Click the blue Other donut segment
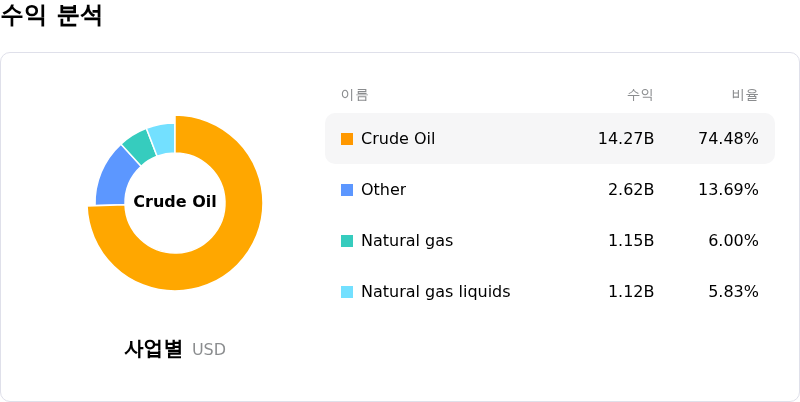The image size is (800, 402). 111,179
